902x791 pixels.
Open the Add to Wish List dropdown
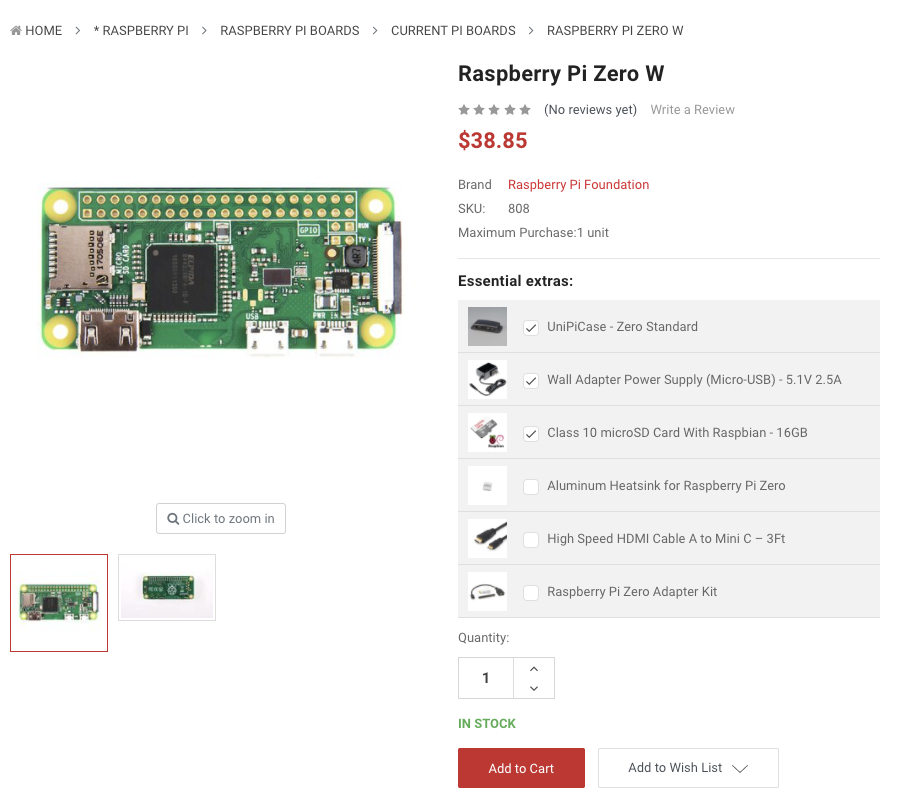(688, 768)
